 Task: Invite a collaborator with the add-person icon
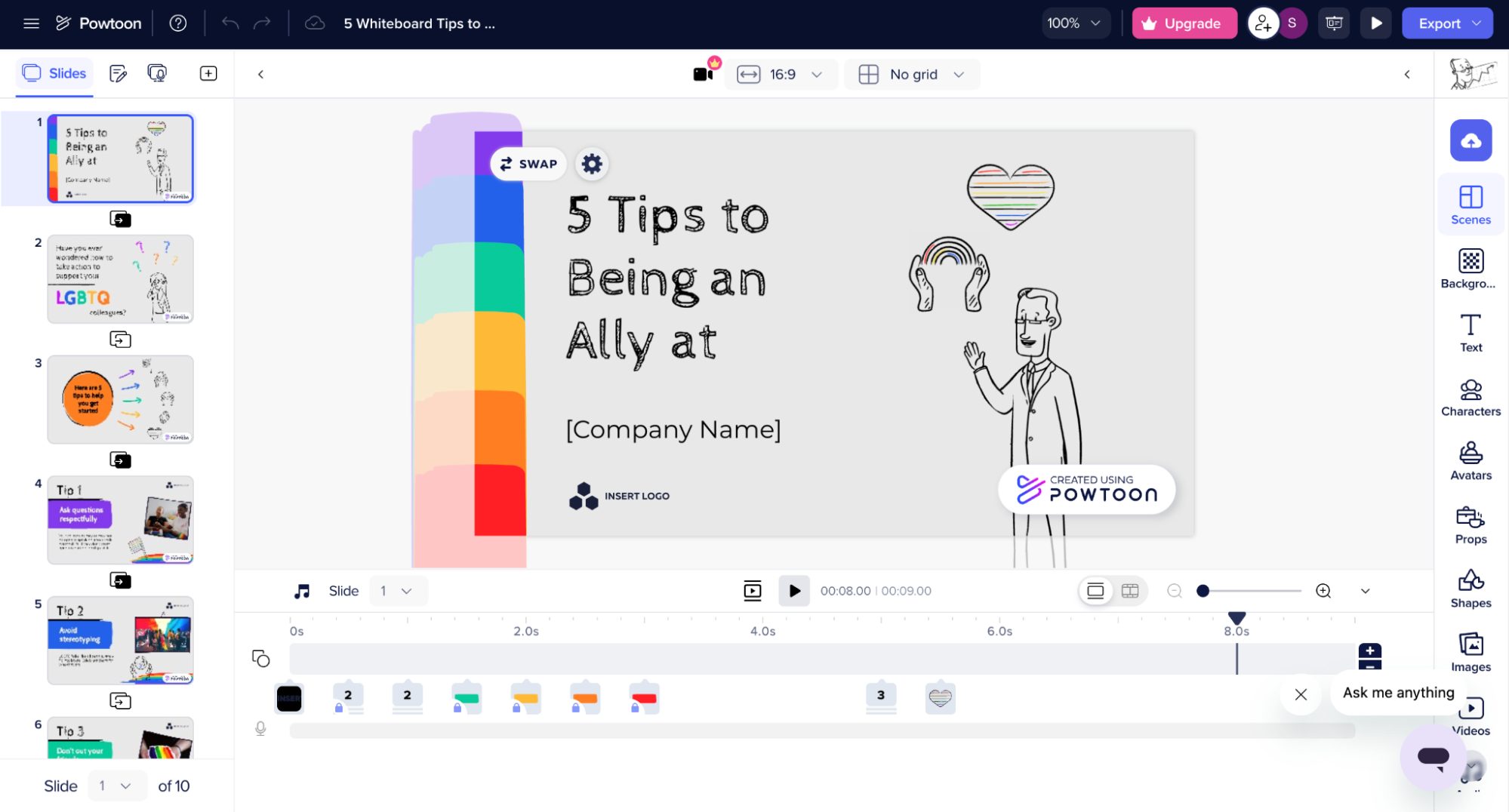[x=1263, y=23]
